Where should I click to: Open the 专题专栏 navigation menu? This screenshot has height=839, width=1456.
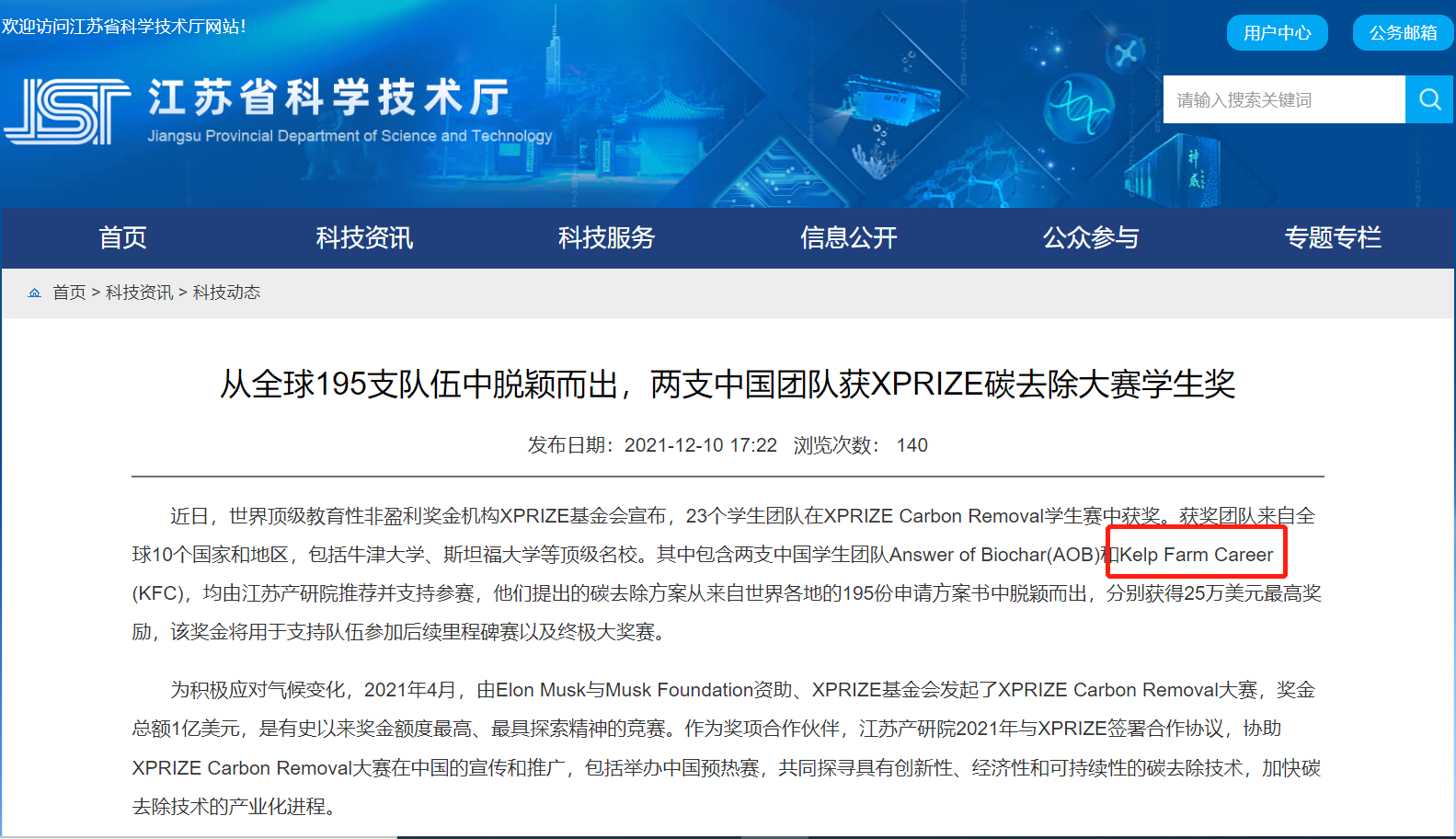(1332, 238)
